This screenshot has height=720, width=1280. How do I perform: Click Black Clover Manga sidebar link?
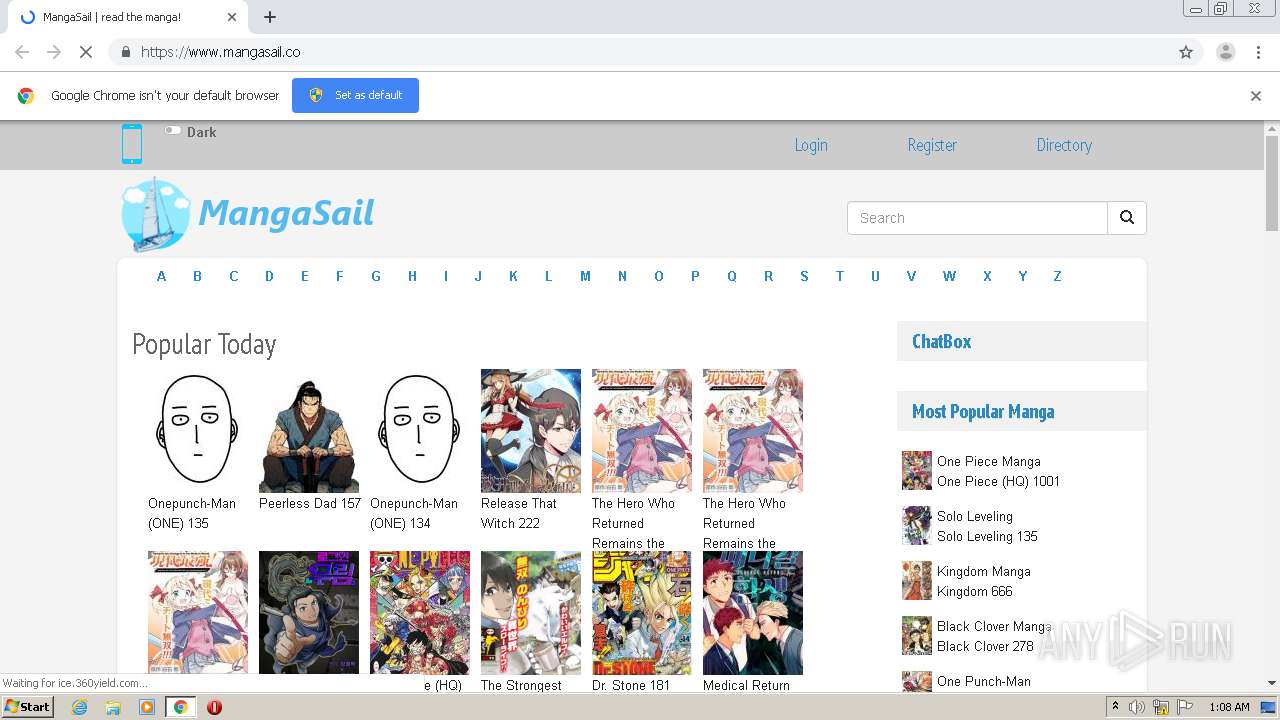pyautogui.click(x=994, y=626)
